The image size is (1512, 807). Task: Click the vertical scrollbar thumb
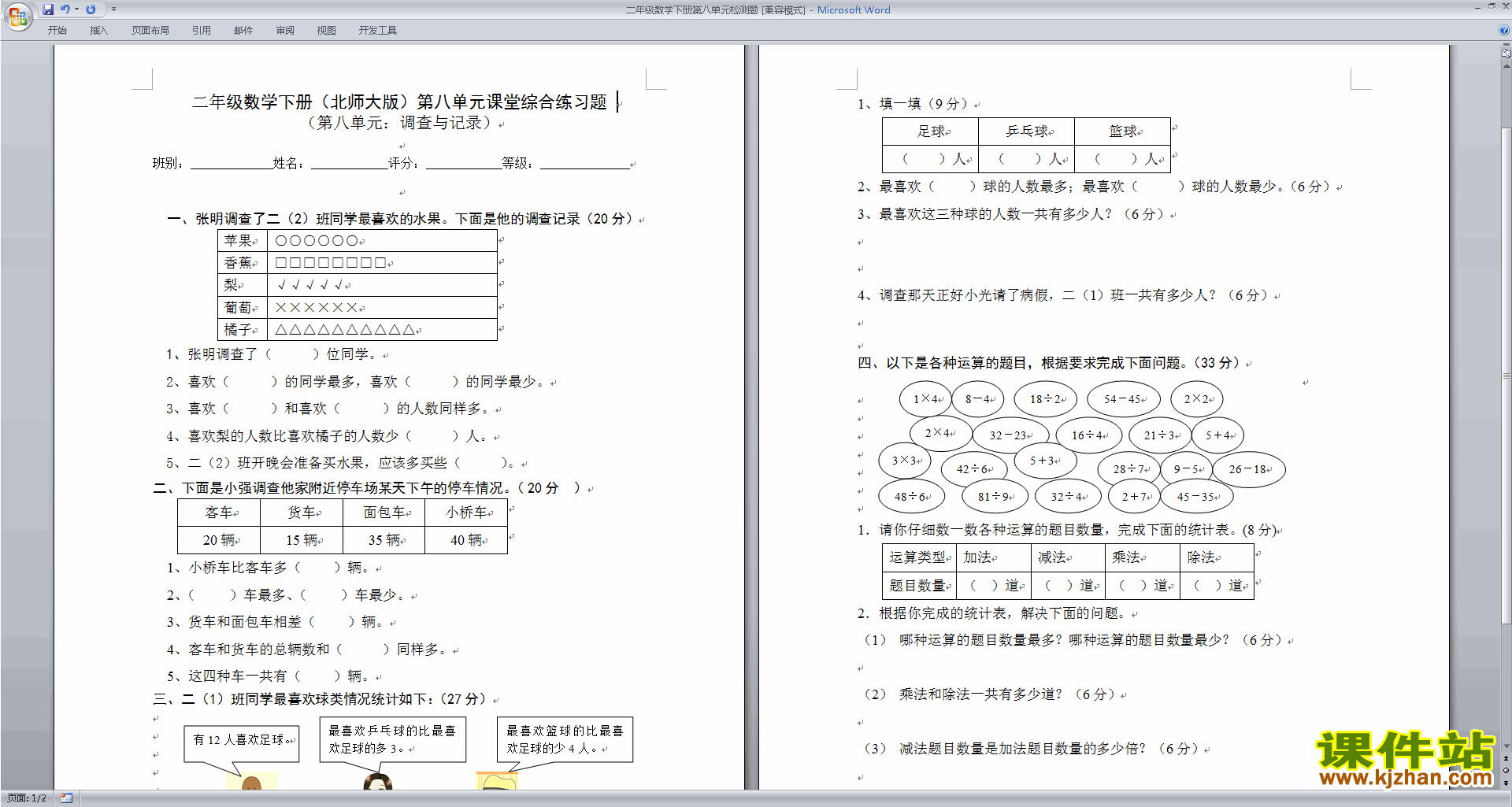[1506, 374]
